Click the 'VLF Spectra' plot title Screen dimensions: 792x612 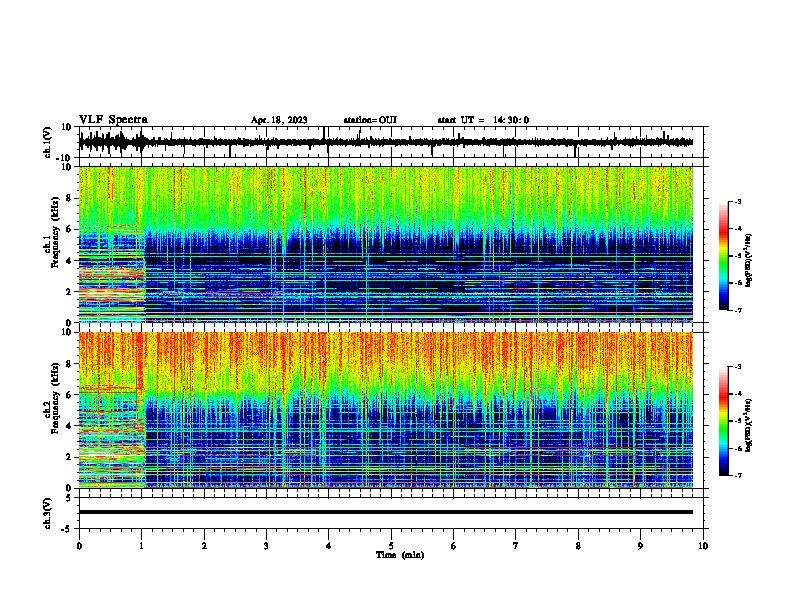tap(113, 119)
